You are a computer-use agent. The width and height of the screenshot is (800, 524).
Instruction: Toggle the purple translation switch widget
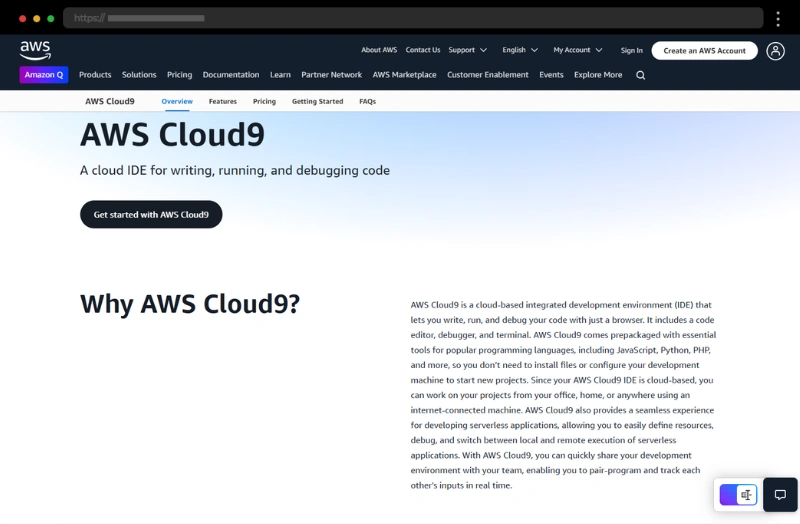point(738,494)
